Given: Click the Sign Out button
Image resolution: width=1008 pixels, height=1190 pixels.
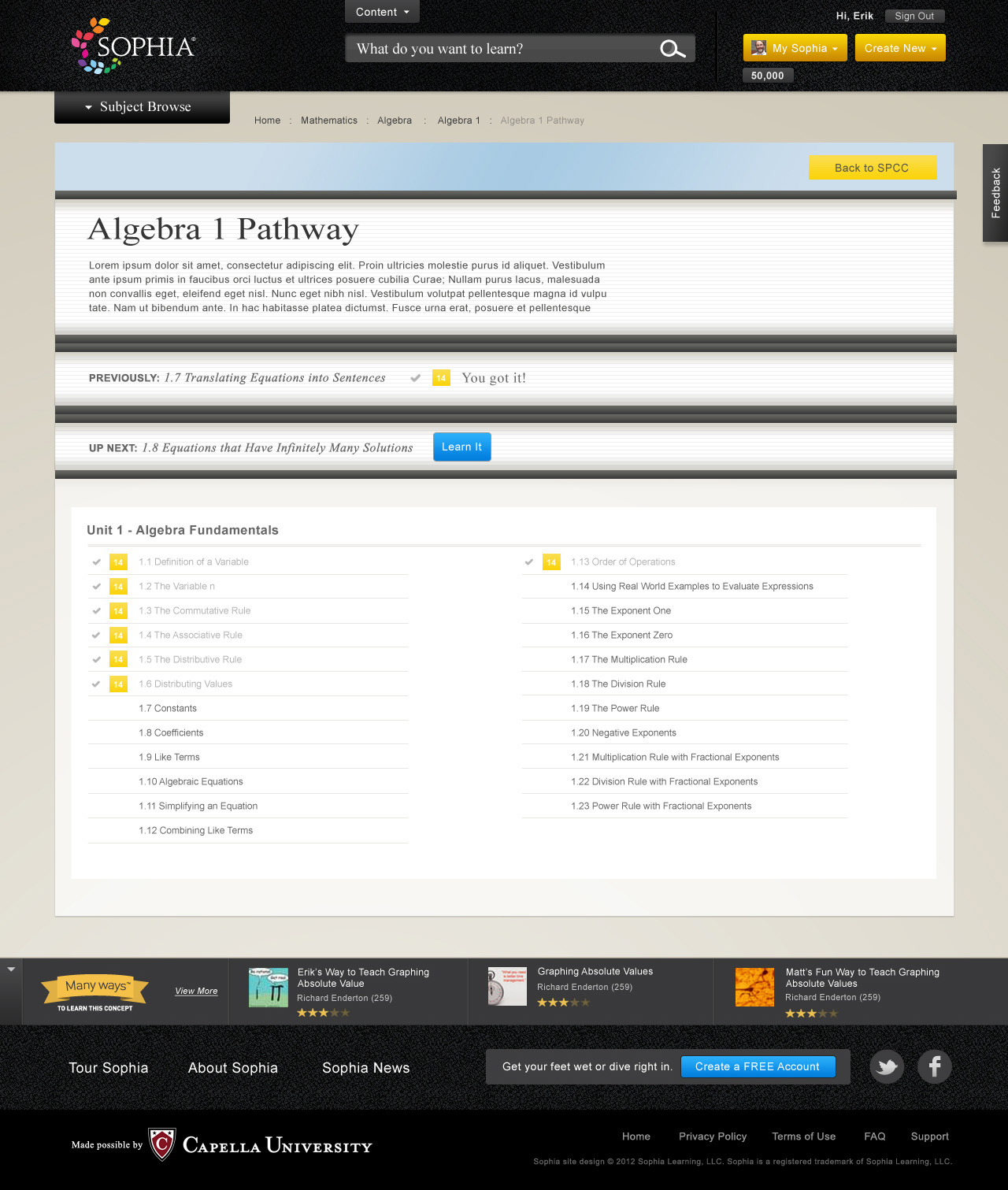Looking at the screenshot, I should pyautogui.click(x=914, y=16).
